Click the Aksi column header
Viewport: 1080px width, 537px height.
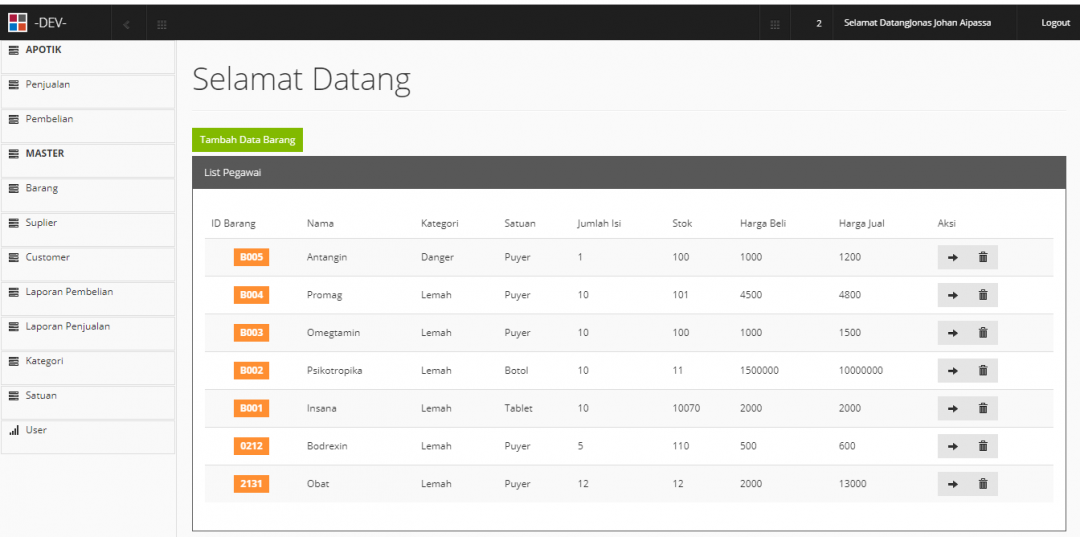[x=946, y=224]
